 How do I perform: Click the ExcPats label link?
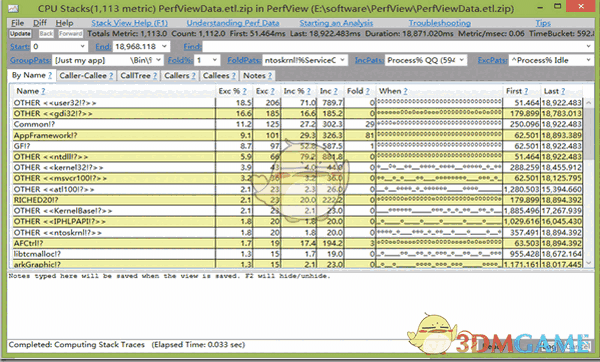point(492,60)
